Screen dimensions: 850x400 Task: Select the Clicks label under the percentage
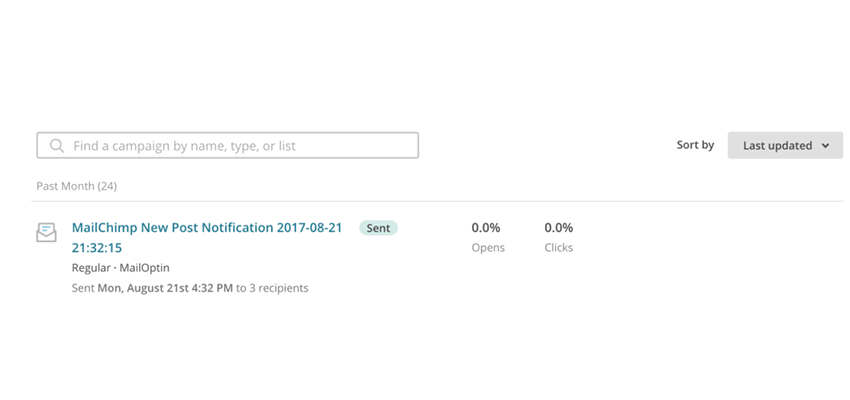[x=559, y=247]
